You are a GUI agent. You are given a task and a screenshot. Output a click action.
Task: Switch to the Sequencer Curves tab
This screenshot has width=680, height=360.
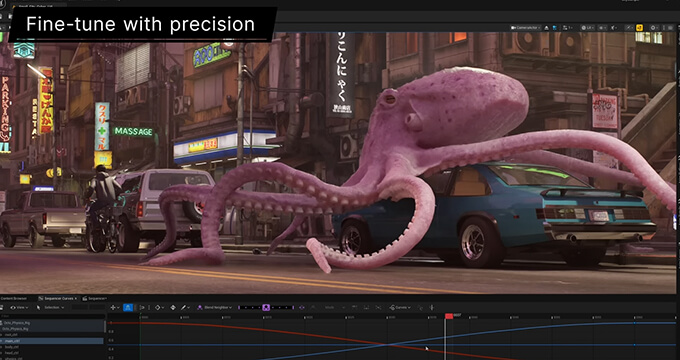tap(57, 298)
